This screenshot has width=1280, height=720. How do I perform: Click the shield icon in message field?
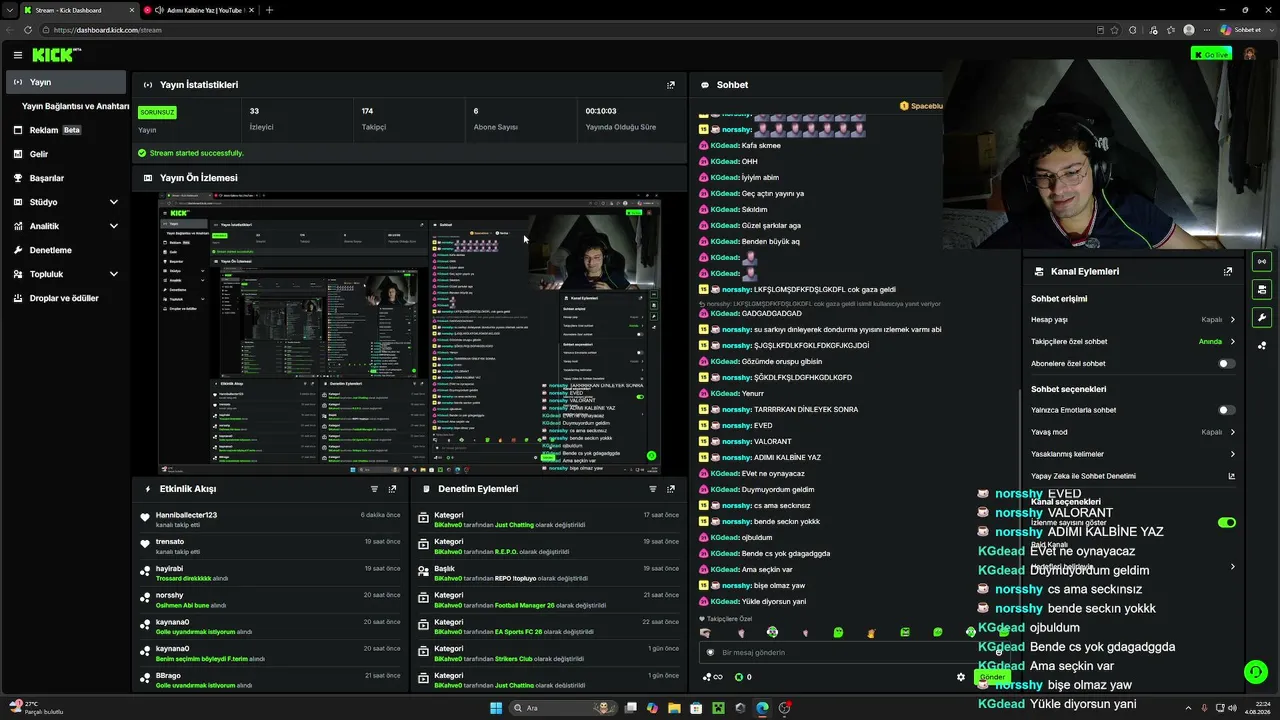pos(711,652)
